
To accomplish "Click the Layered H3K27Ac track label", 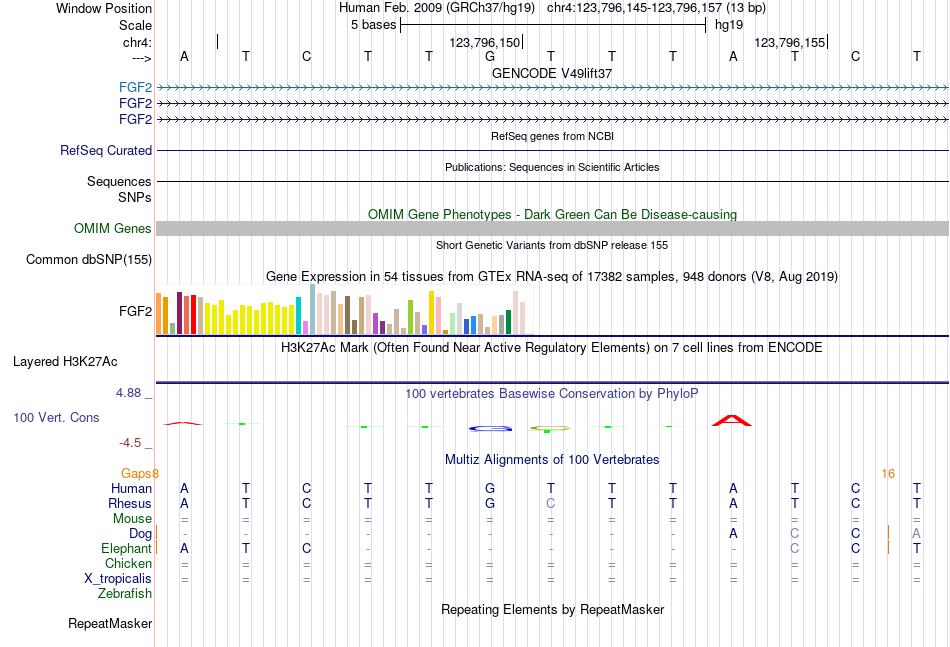I will [65, 362].
